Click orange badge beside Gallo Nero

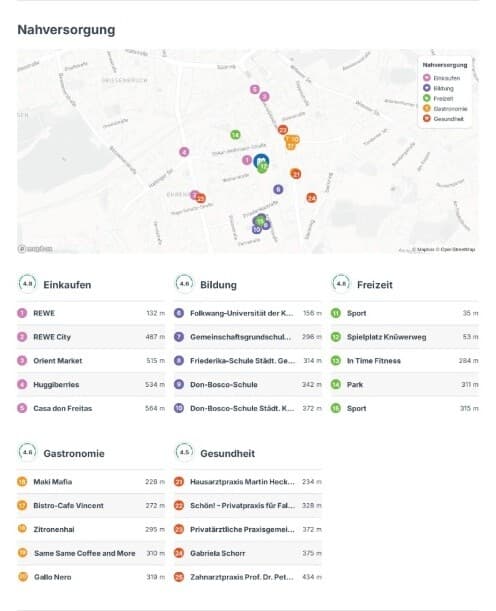23,576
